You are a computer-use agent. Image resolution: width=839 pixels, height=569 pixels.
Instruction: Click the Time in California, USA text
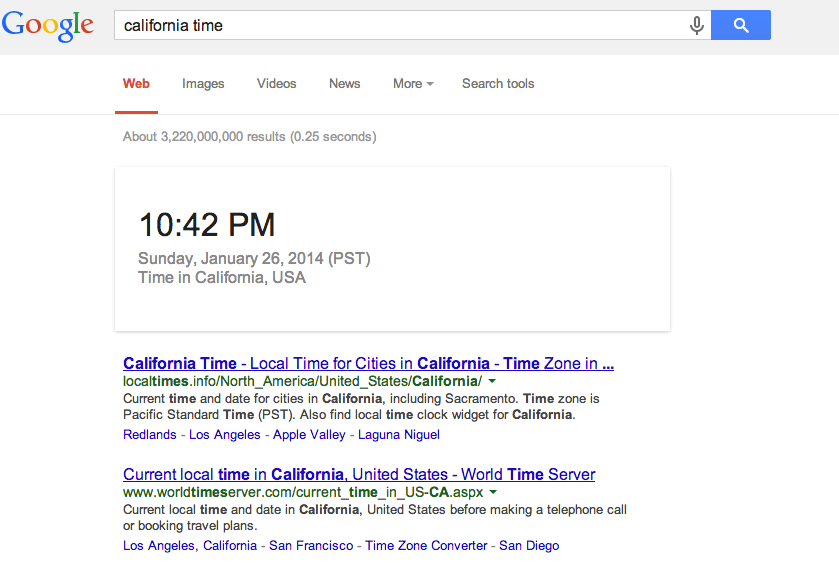pyautogui.click(x=222, y=278)
